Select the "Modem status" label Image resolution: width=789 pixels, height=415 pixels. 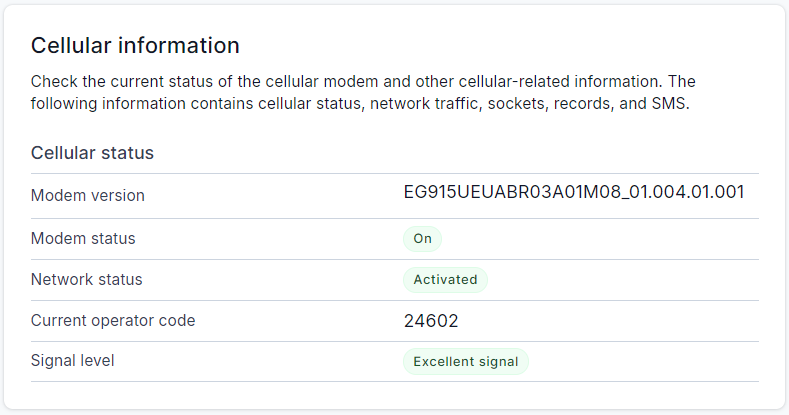click(83, 239)
